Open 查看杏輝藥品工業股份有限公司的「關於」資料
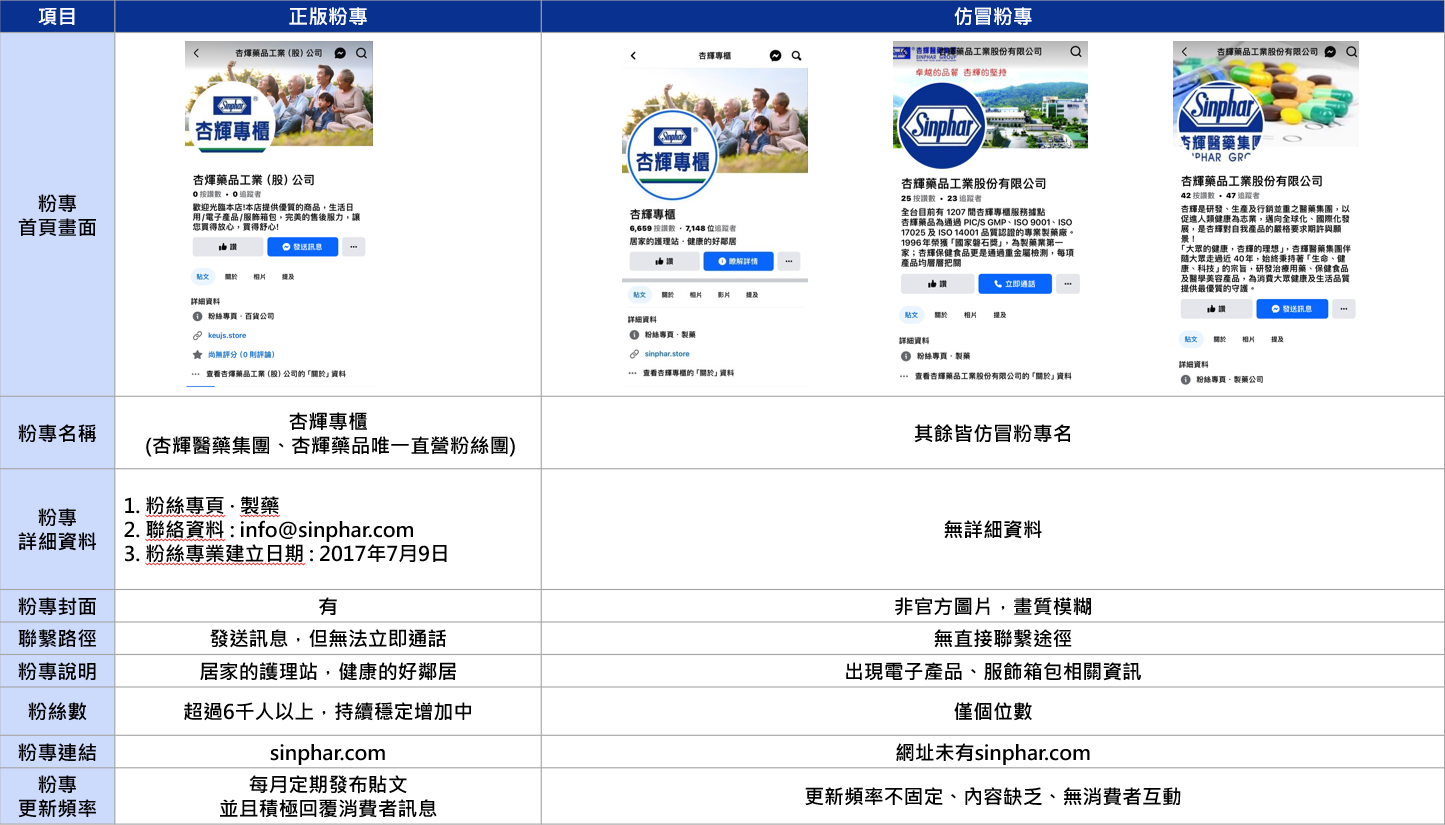Screen dimensions: 1445x825 994,376
